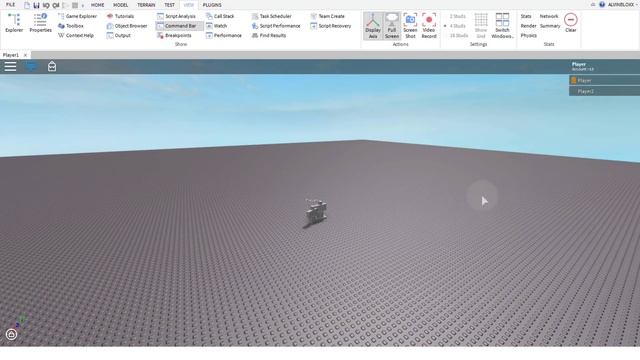Open the Breakpoints window
The height and width of the screenshot is (360, 640).
(x=174, y=36)
